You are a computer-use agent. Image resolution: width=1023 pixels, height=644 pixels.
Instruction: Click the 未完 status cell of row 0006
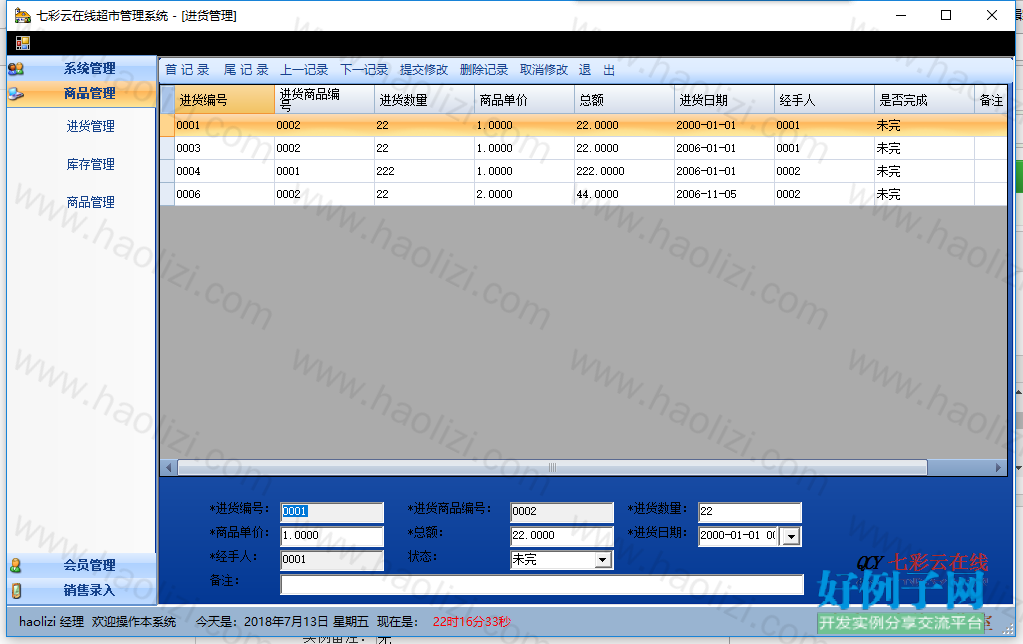tap(924, 194)
